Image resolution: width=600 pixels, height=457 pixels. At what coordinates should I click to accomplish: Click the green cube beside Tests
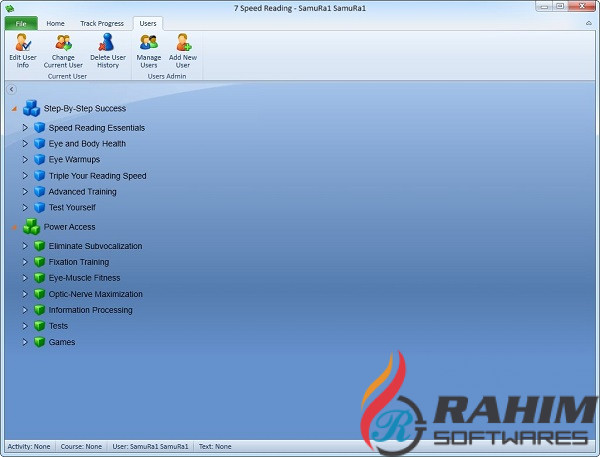click(x=39, y=326)
